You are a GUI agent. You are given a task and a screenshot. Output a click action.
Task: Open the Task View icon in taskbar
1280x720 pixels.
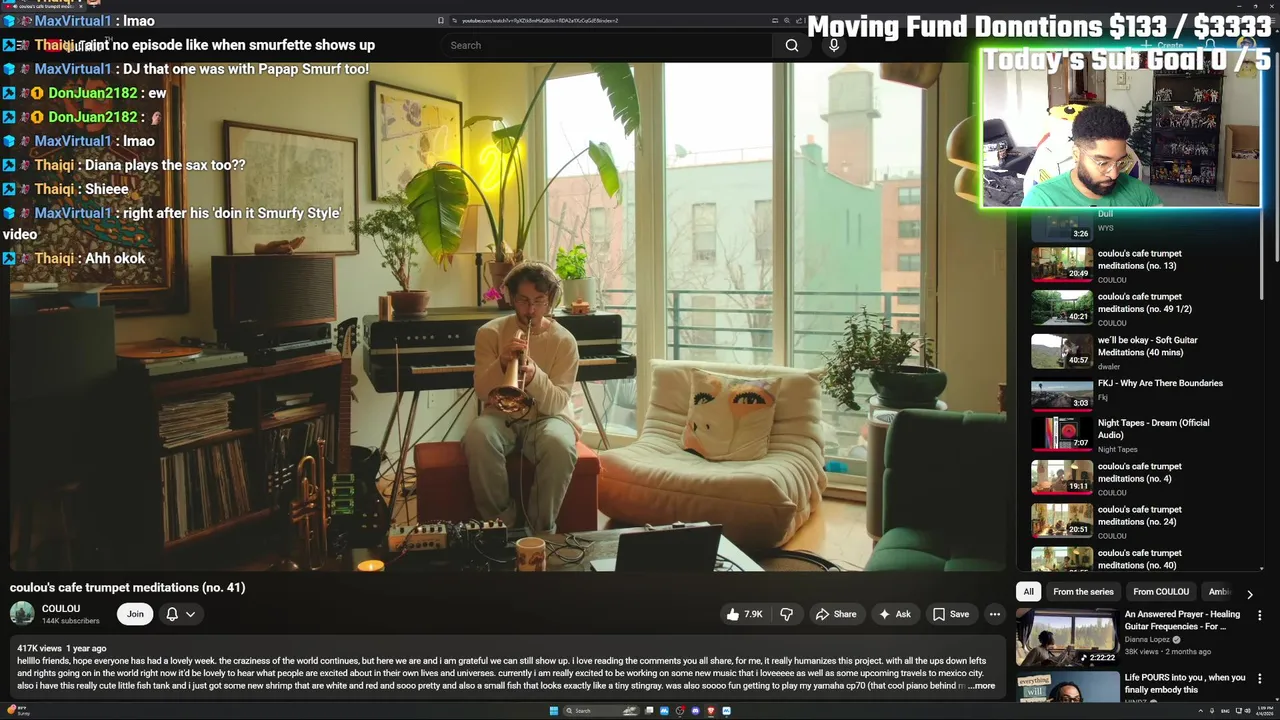pyautogui.click(x=649, y=711)
